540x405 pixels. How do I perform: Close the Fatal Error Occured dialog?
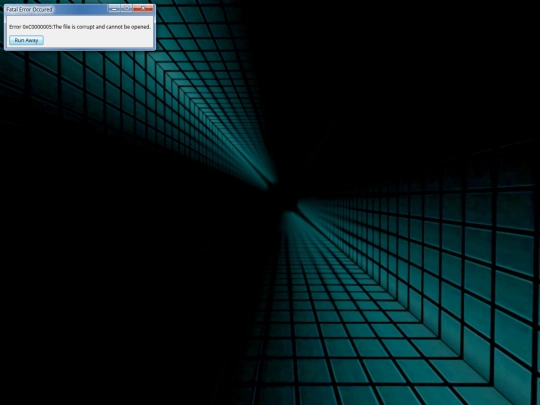click(x=143, y=8)
